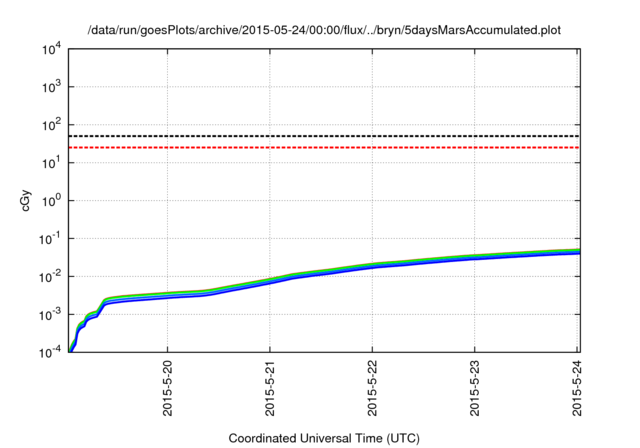
Task: Click the 10^1 y-axis tick label
Action: (52, 163)
